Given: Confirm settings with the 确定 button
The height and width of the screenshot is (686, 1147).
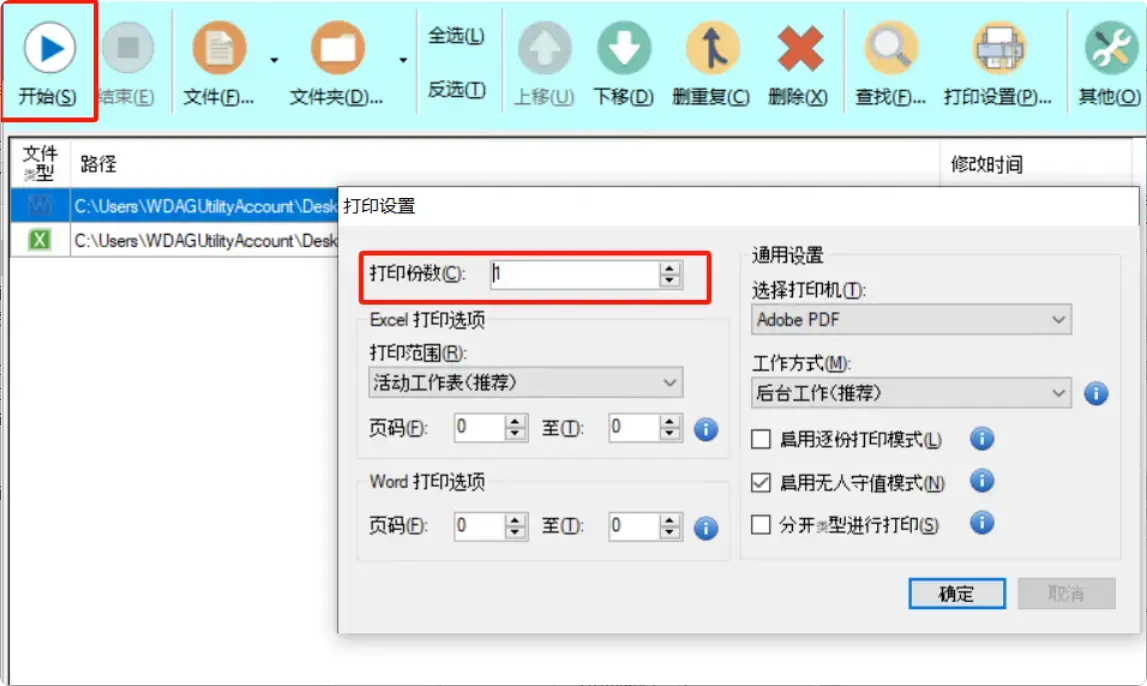Looking at the screenshot, I should pos(956,593).
